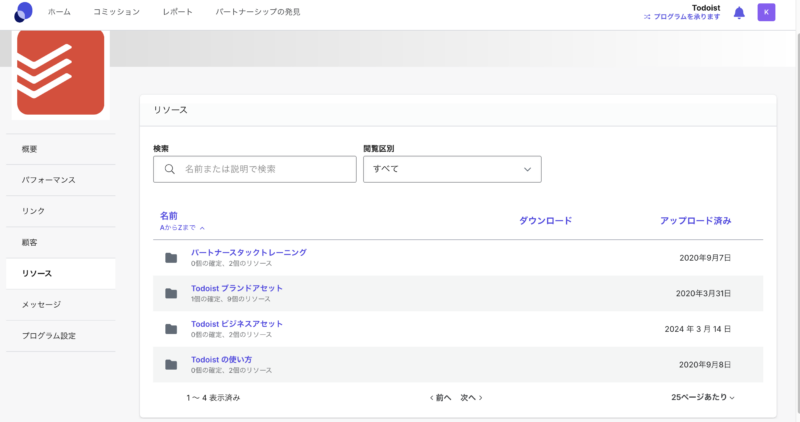This screenshot has height=422, width=800.
Task: Click the search magnifier icon
Action: pyautogui.click(x=169, y=170)
